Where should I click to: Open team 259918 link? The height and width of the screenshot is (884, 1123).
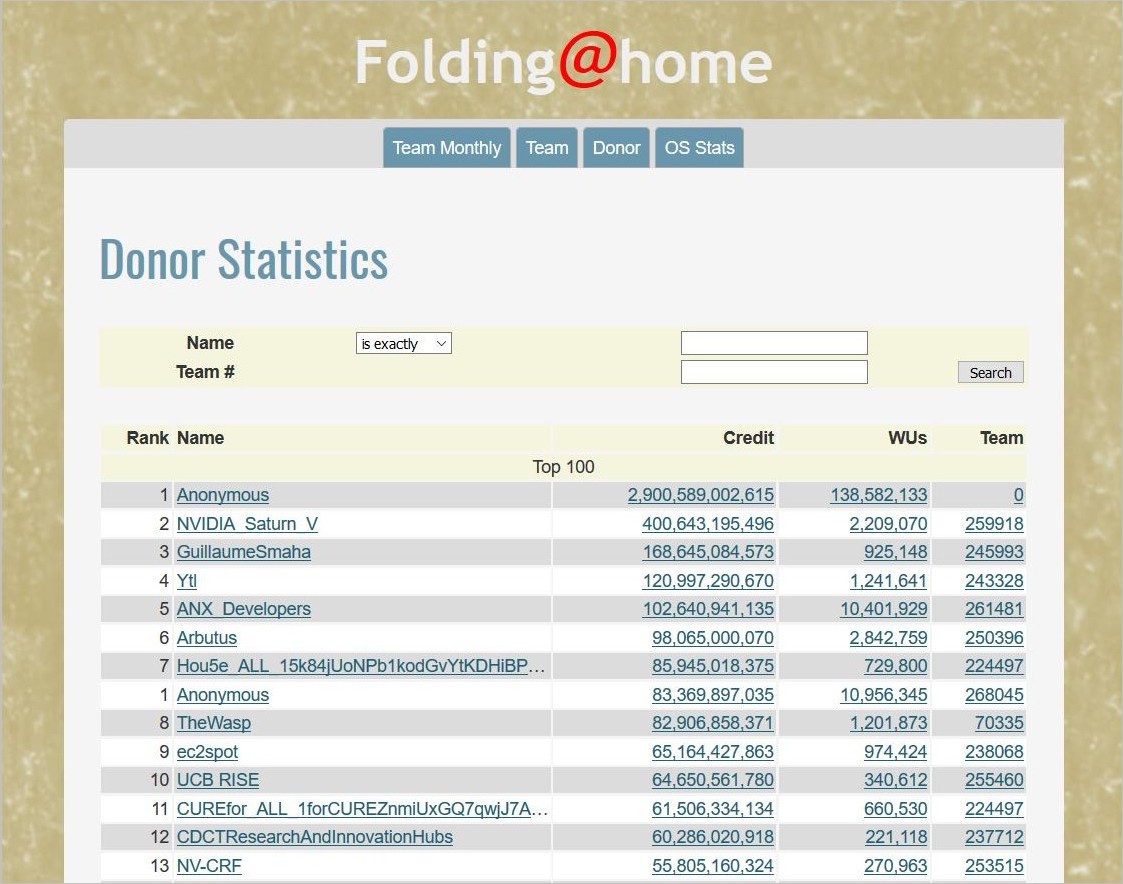click(x=994, y=524)
